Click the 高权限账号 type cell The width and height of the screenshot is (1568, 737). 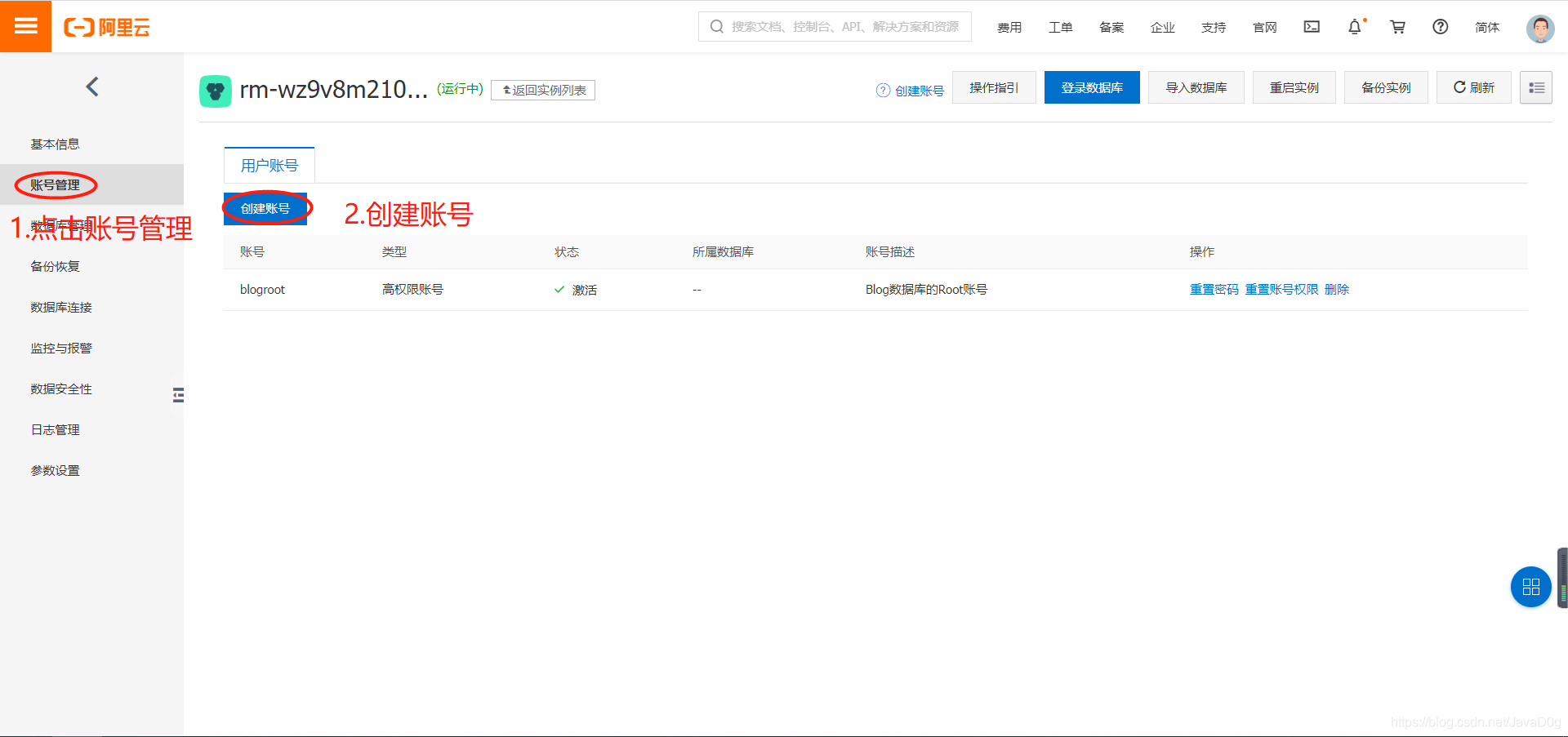pos(412,289)
